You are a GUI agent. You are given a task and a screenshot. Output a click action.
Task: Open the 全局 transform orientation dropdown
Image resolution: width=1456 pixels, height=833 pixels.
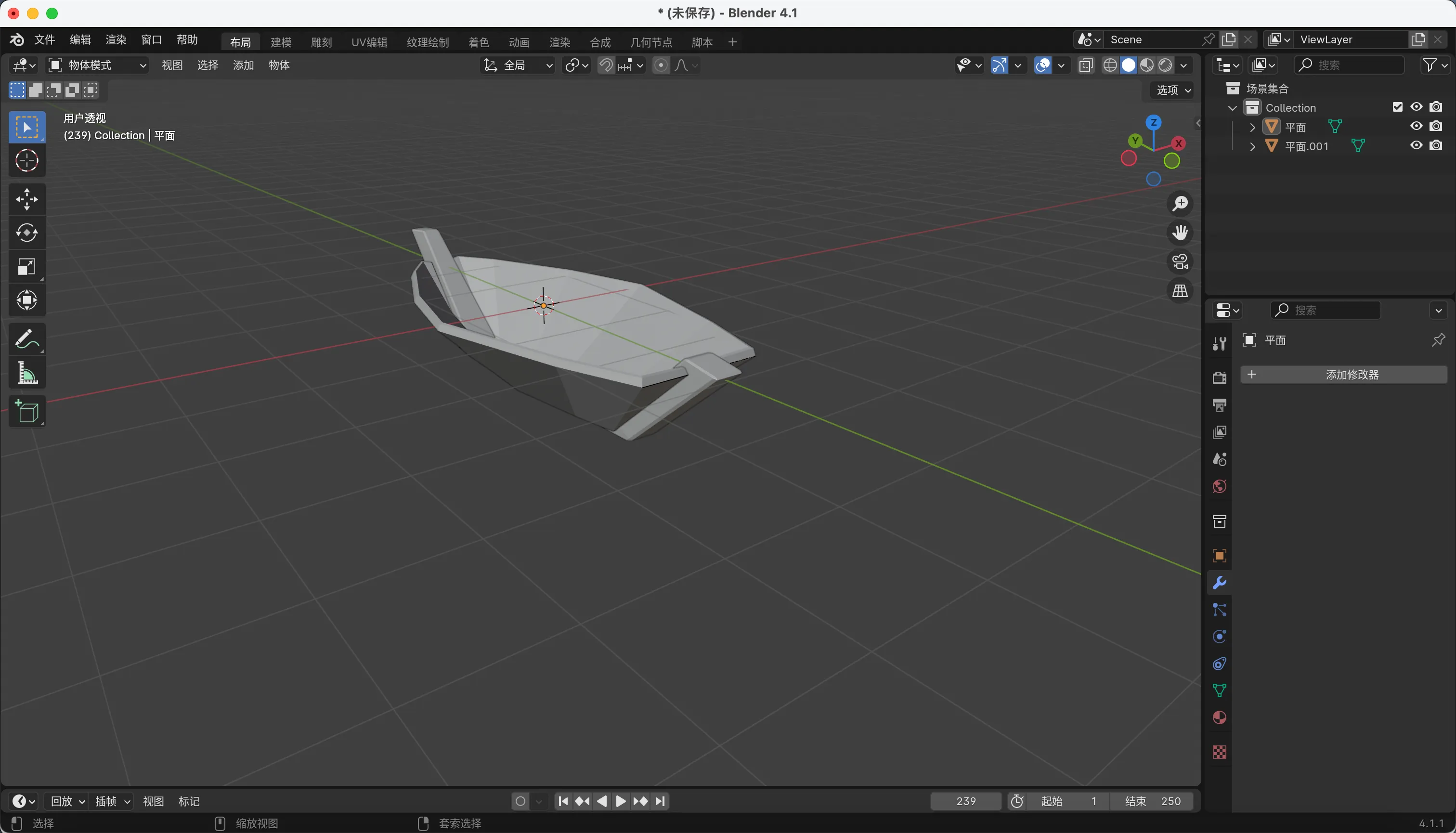pyautogui.click(x=518, y=65)
